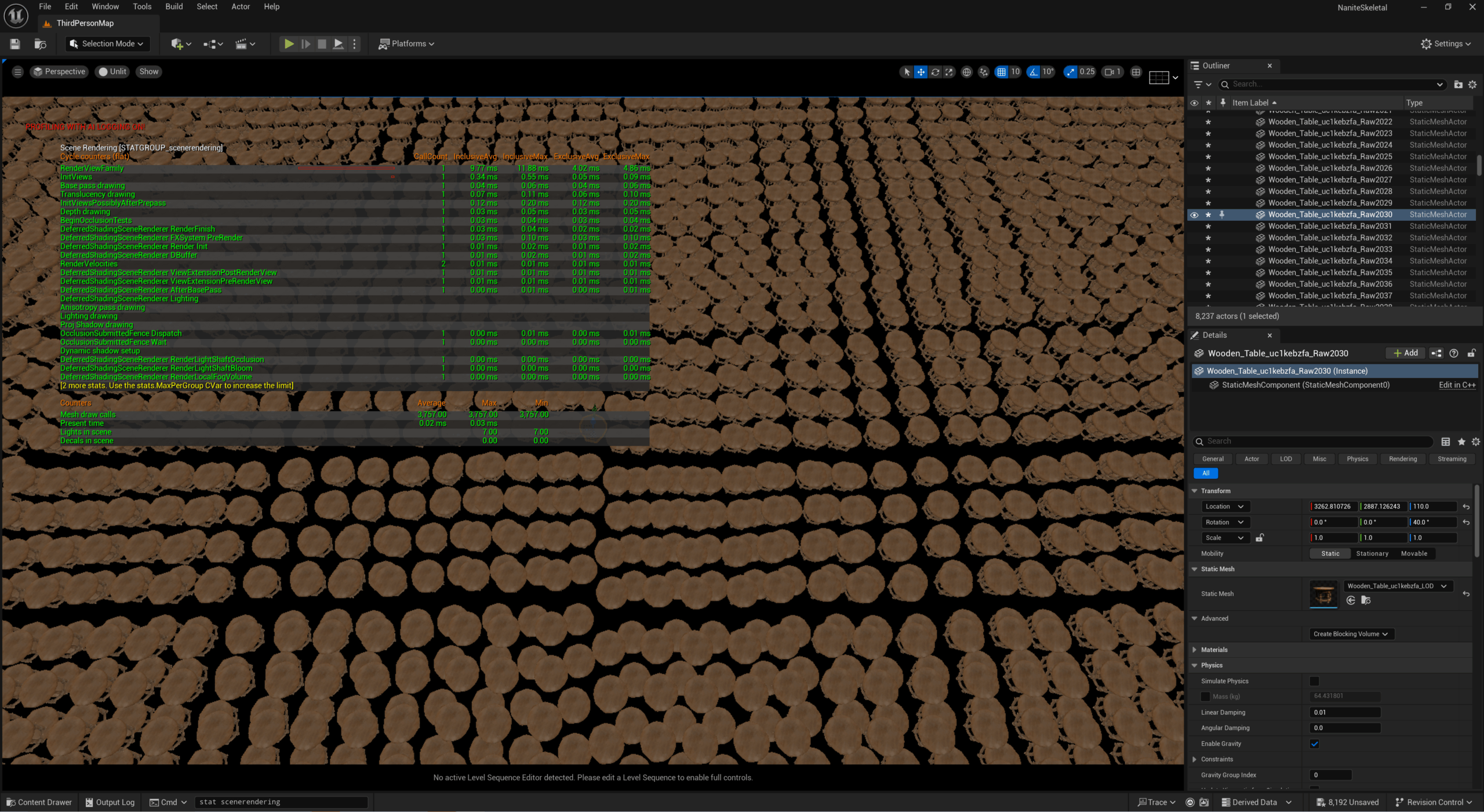Open the Tools menu

tap(142, 6)
